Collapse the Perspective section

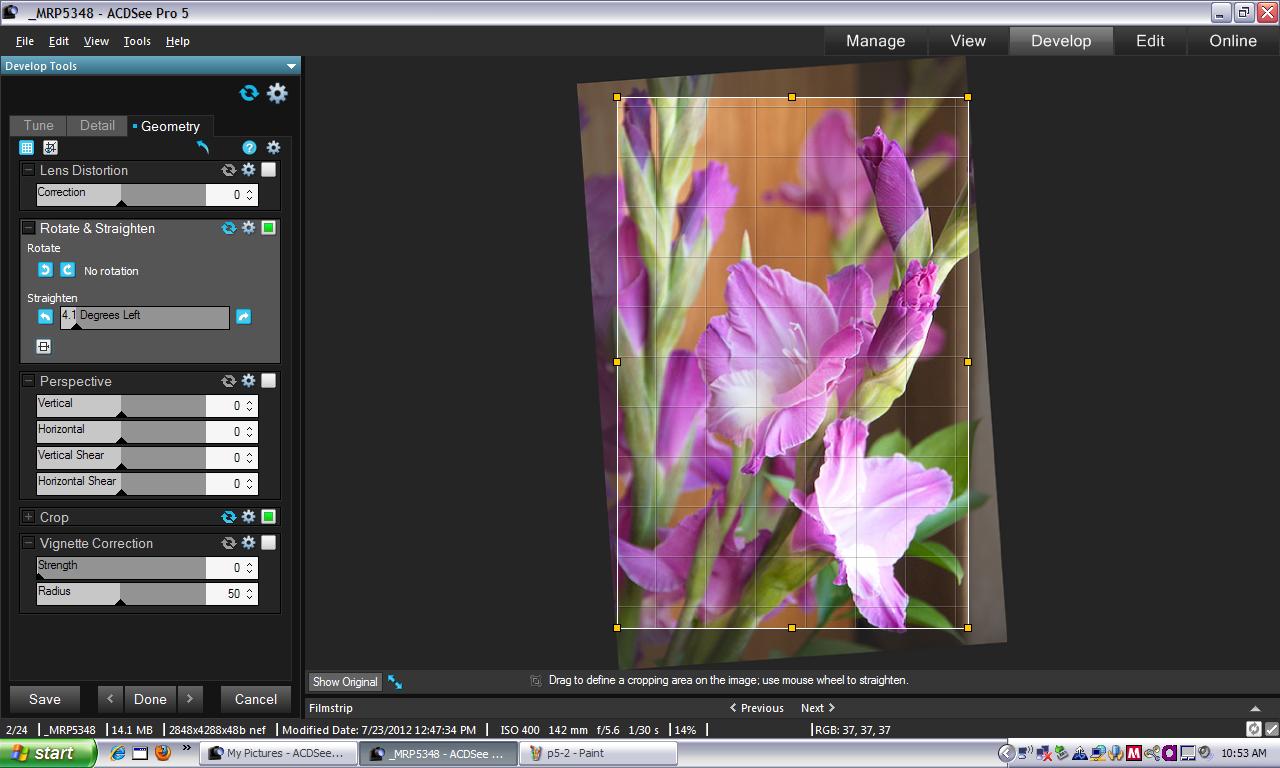(29, 381)
